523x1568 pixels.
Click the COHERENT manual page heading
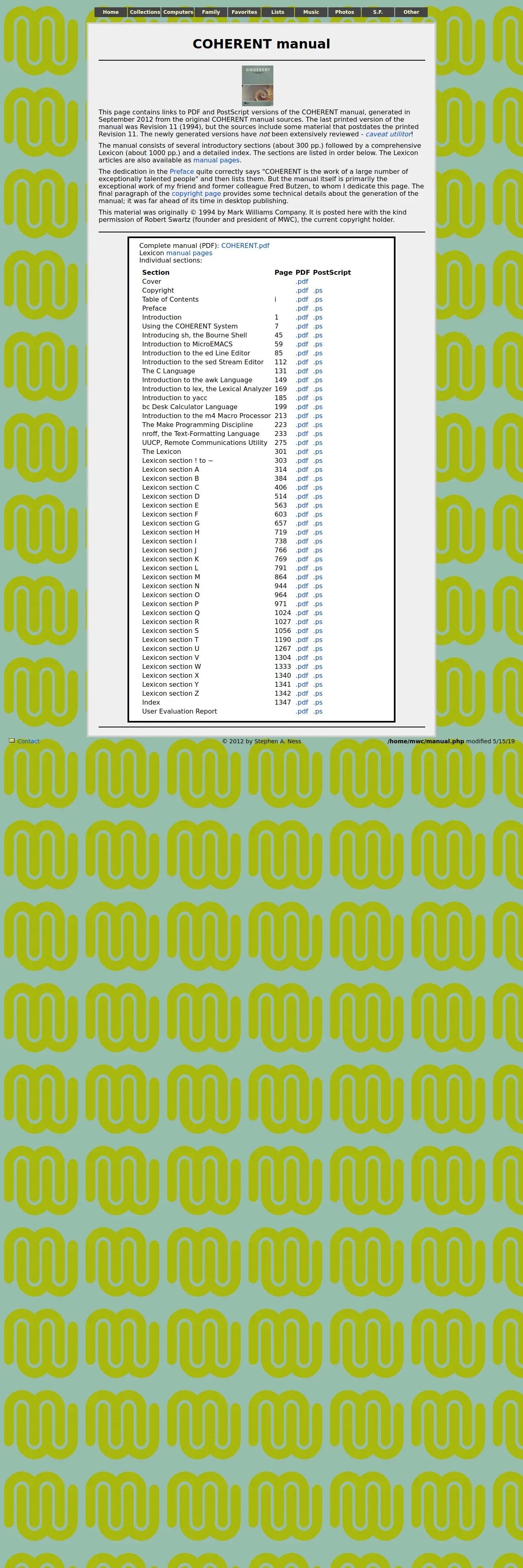click(x=261, y=44)
